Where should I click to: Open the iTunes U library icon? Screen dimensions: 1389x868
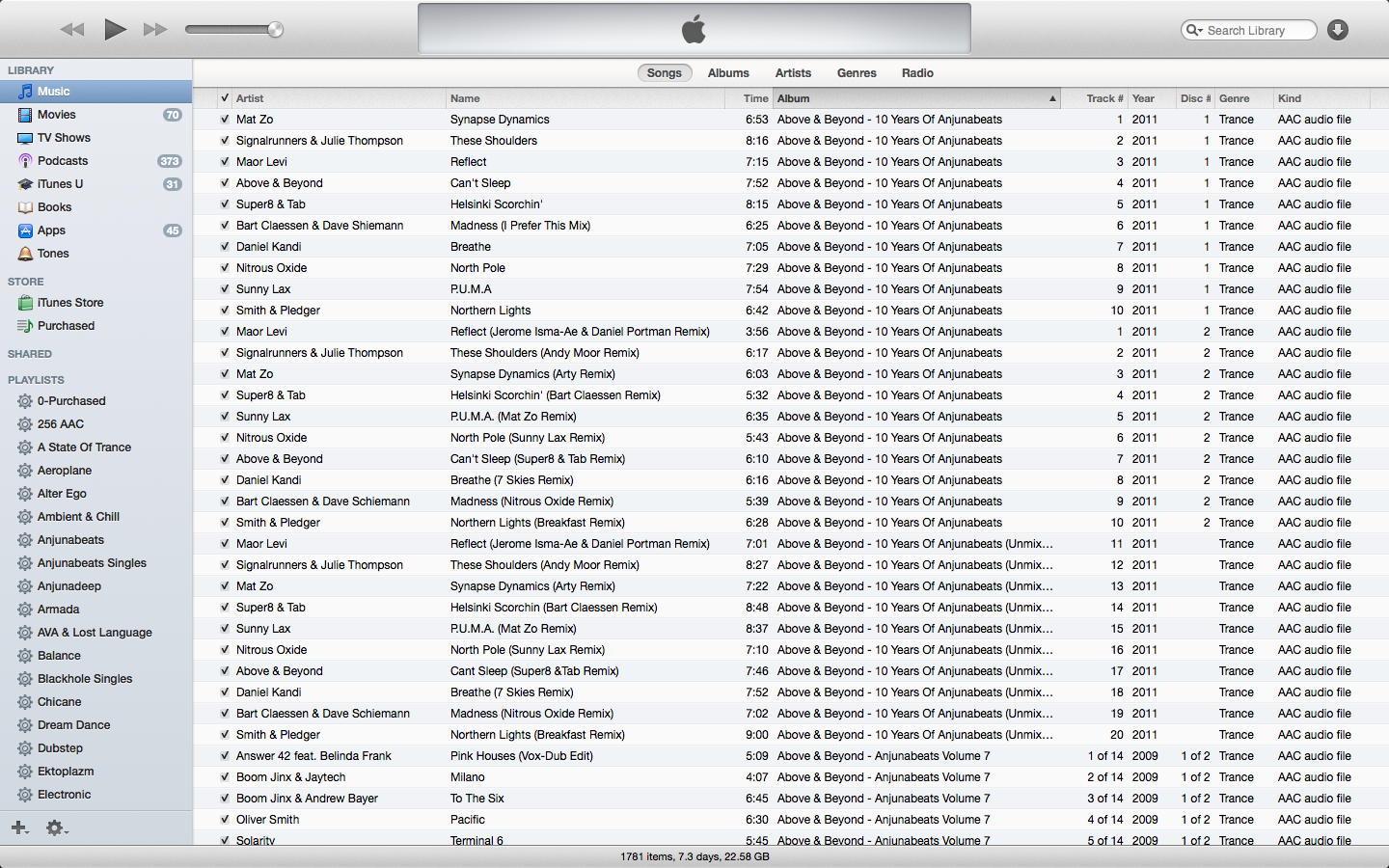(x=25, y=184)
